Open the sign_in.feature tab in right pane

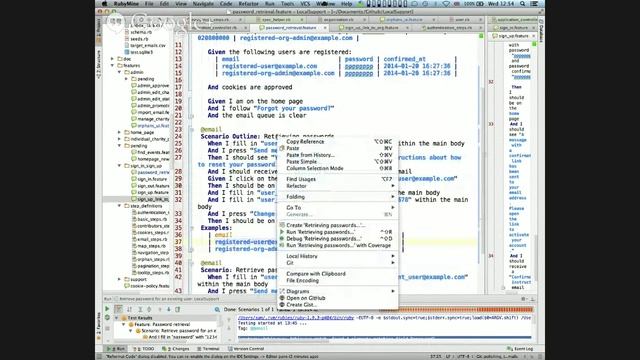tap(513, 28)
